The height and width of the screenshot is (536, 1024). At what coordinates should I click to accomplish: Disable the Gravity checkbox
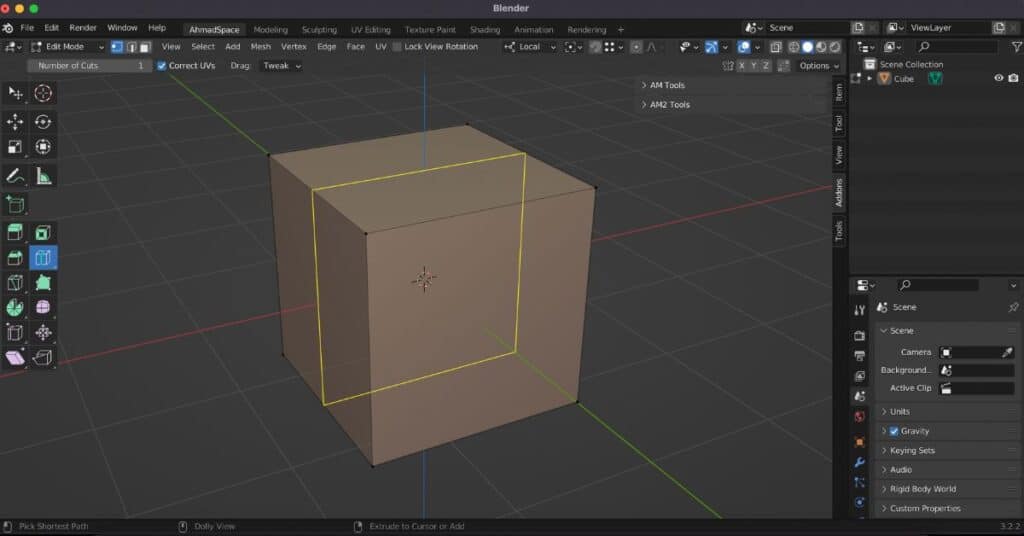(894, 431)
